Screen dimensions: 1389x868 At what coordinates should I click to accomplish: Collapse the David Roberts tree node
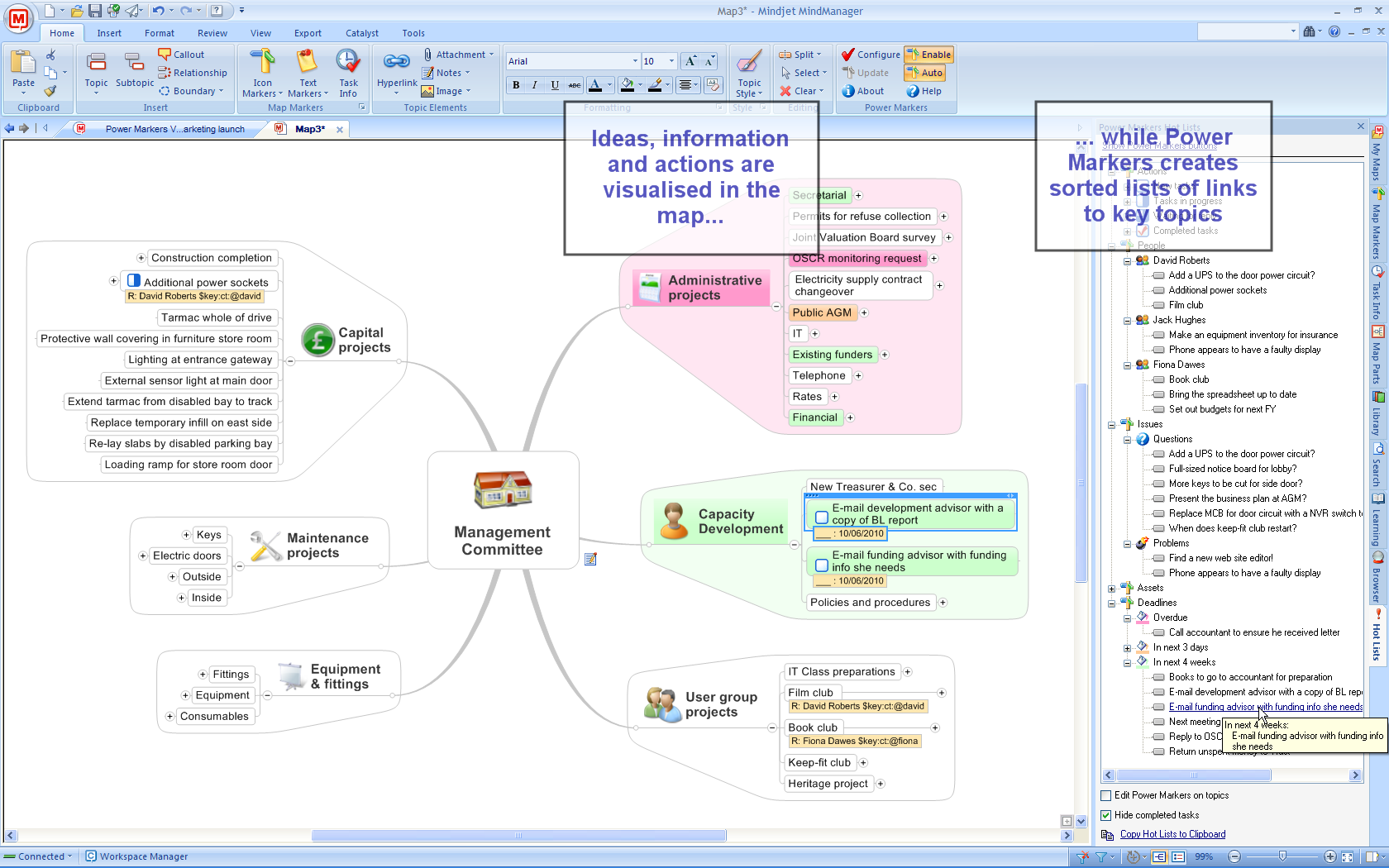(x=1127, y=260)
